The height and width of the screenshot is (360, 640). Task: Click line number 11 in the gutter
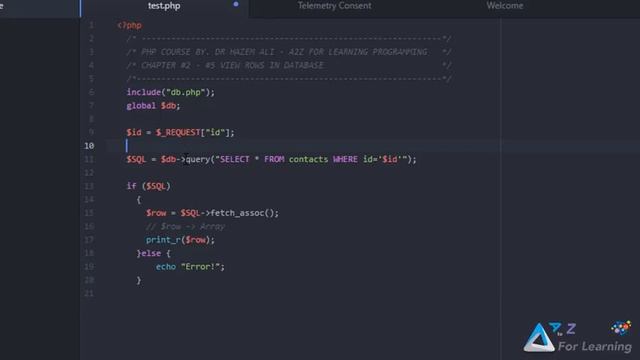(x=89, y=159)
